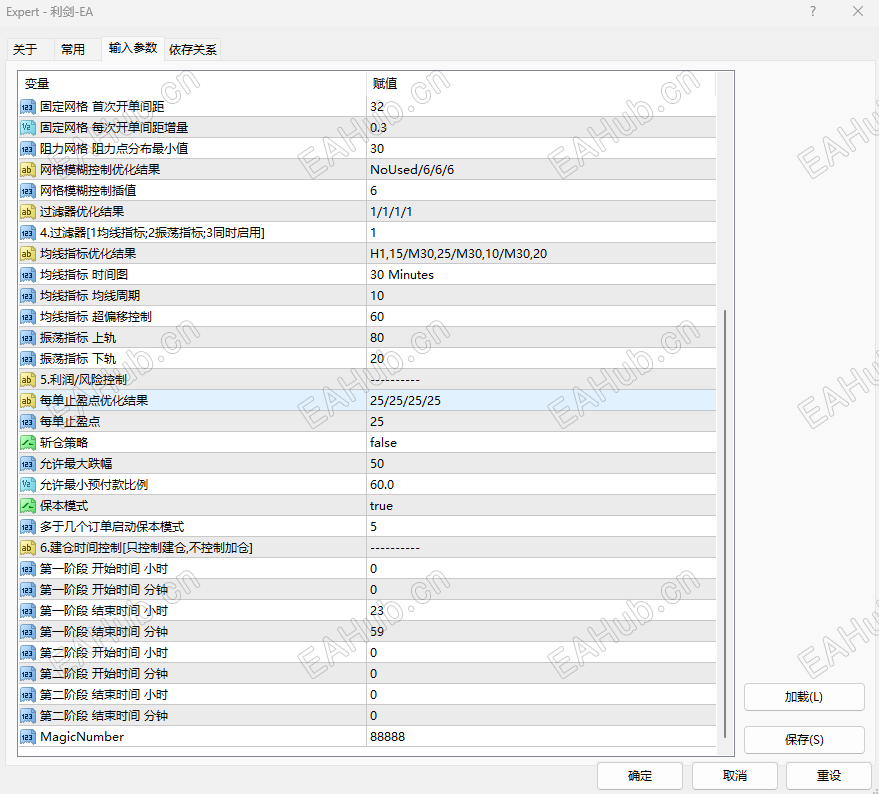The width and height of the screenshot is (879, 794).
Task: Click the integer icon beside 第一阶段 开始时间 小时
Action: pos(27,569)
